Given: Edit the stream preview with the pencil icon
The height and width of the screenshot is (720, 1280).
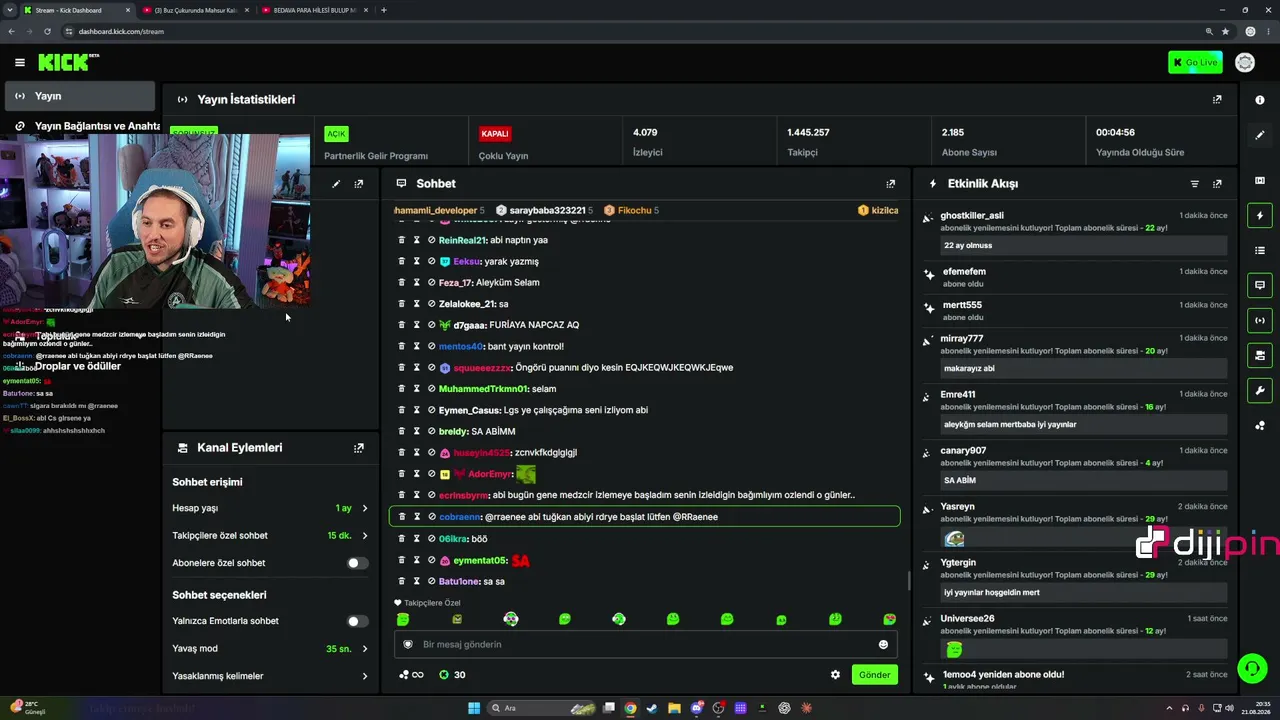Looking at the screenshot, I should (x=336, y=184).
